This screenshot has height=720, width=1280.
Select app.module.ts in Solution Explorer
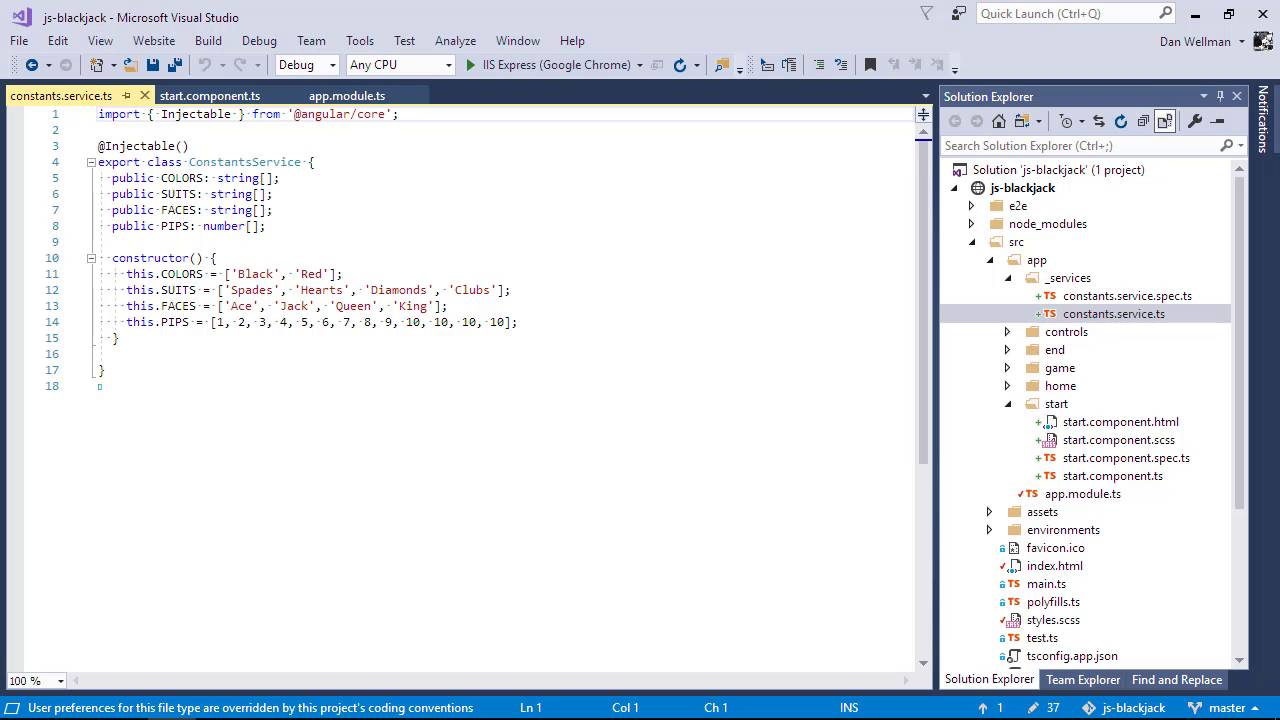point(1082,494)
